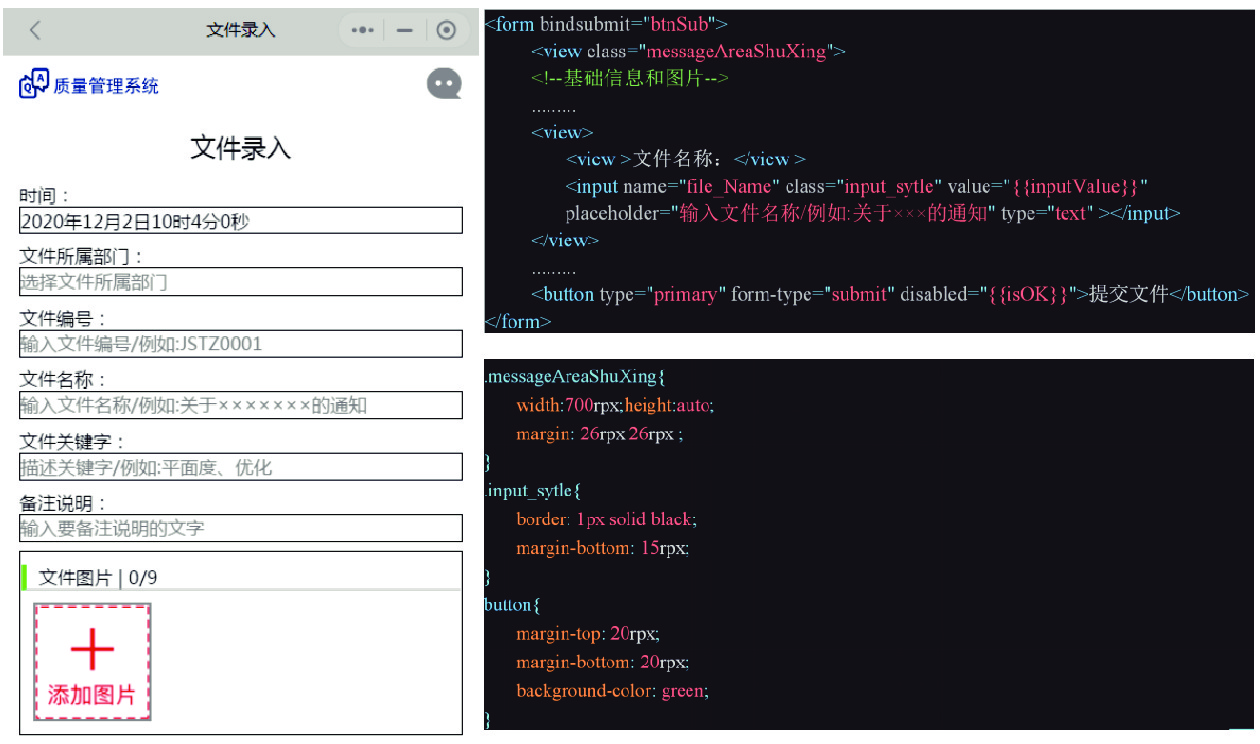Click the 时间 date-time field

[240, 221]
